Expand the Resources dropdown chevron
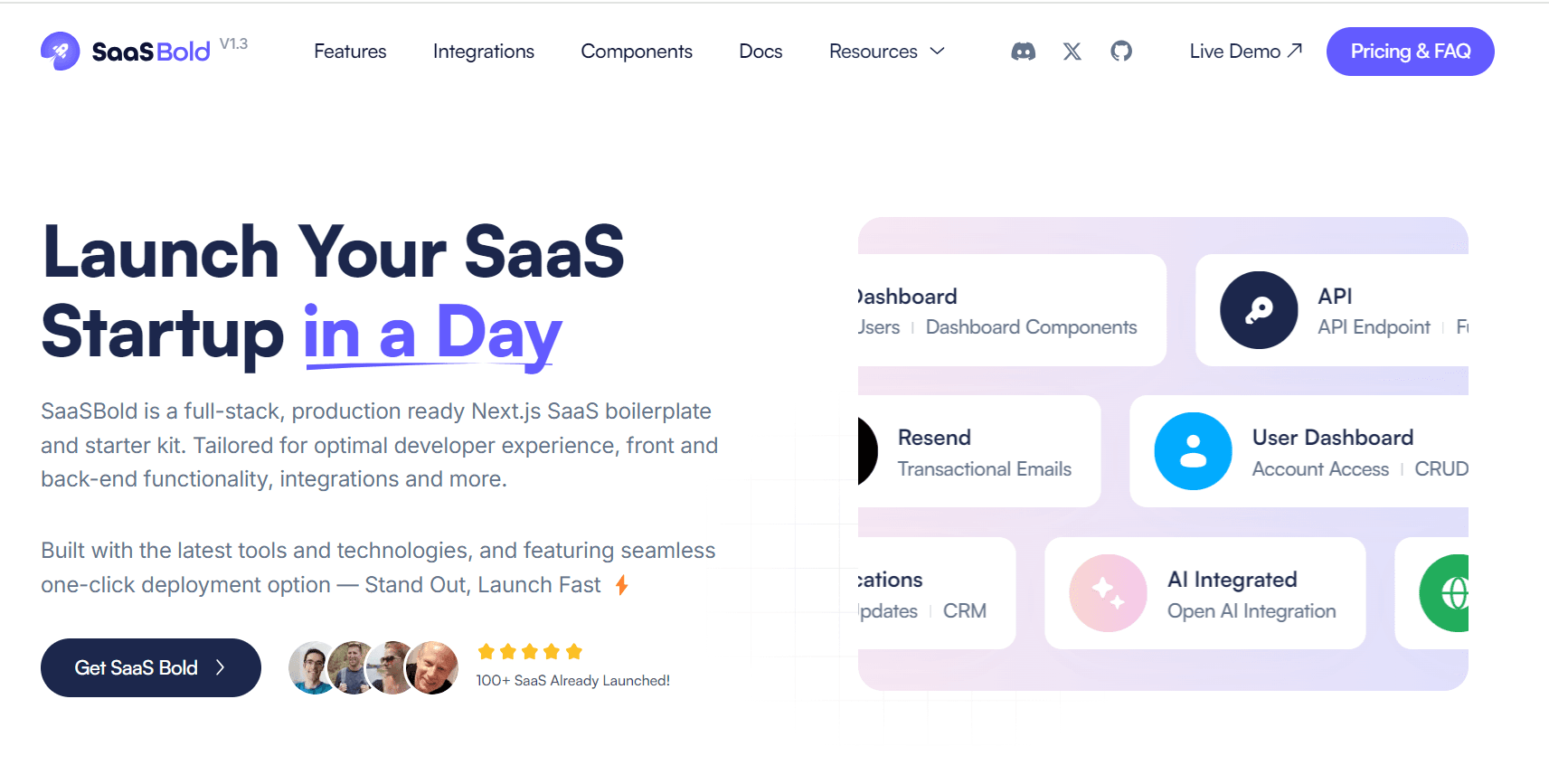The height and width of the screenshot is (784, 1549). pyautogui.click(x=938, y=52)
